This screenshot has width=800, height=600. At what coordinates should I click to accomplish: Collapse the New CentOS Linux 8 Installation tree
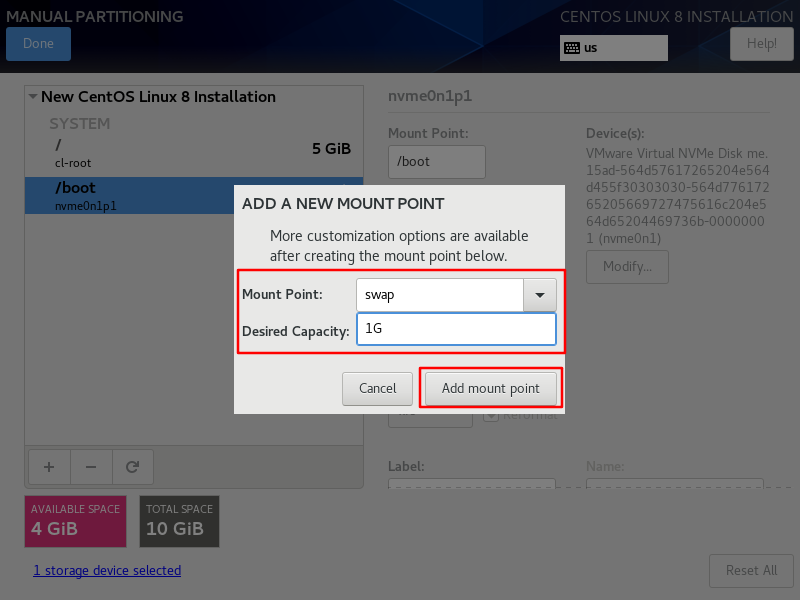click(33, 96)
